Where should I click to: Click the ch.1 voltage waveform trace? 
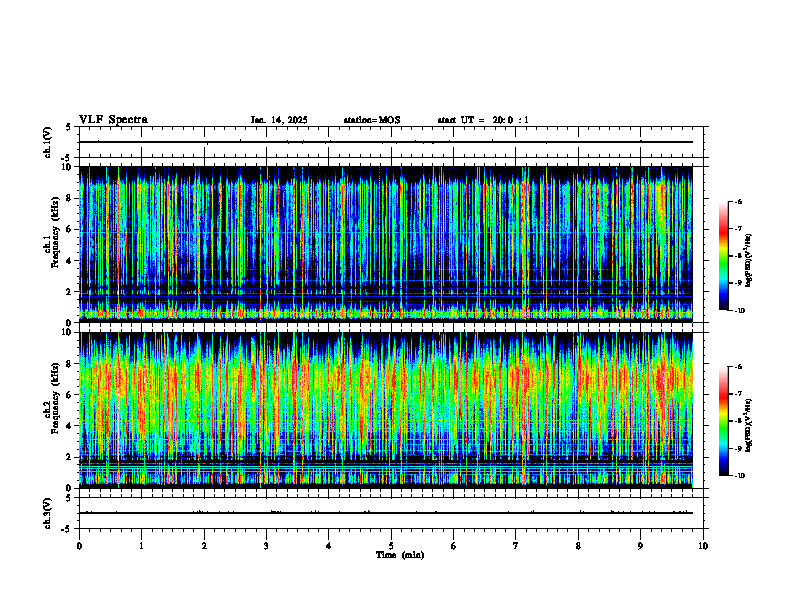click(x=386, y=142)
